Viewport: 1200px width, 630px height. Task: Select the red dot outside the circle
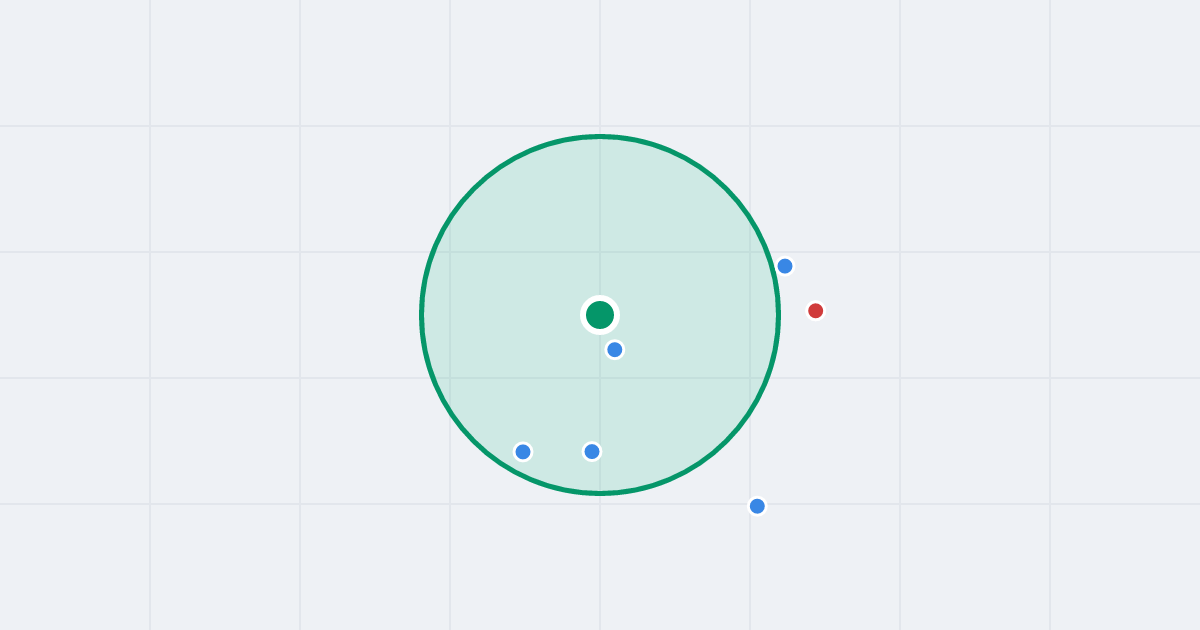[x=816, y=311]
